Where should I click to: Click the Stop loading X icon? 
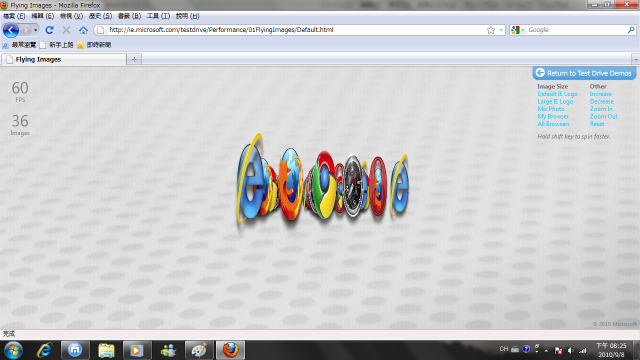point(66,30)
